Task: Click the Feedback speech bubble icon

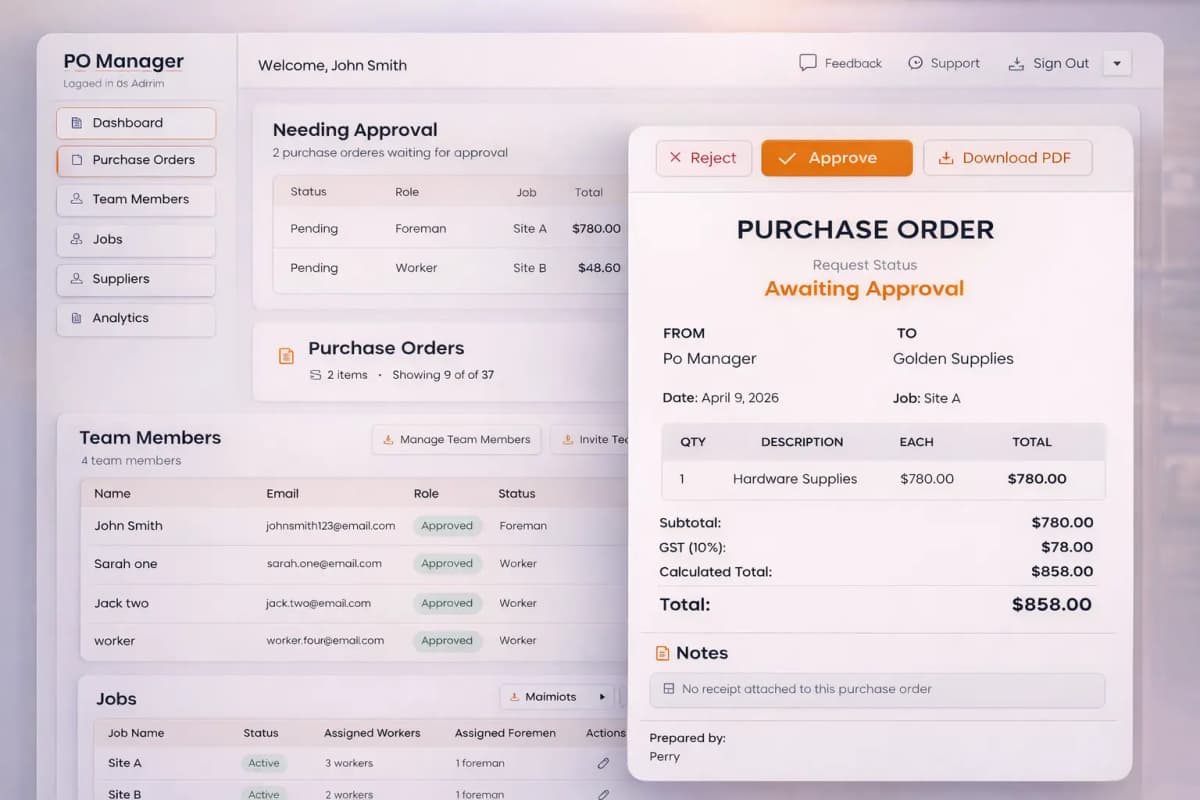Action: click(x=807, y=62)
